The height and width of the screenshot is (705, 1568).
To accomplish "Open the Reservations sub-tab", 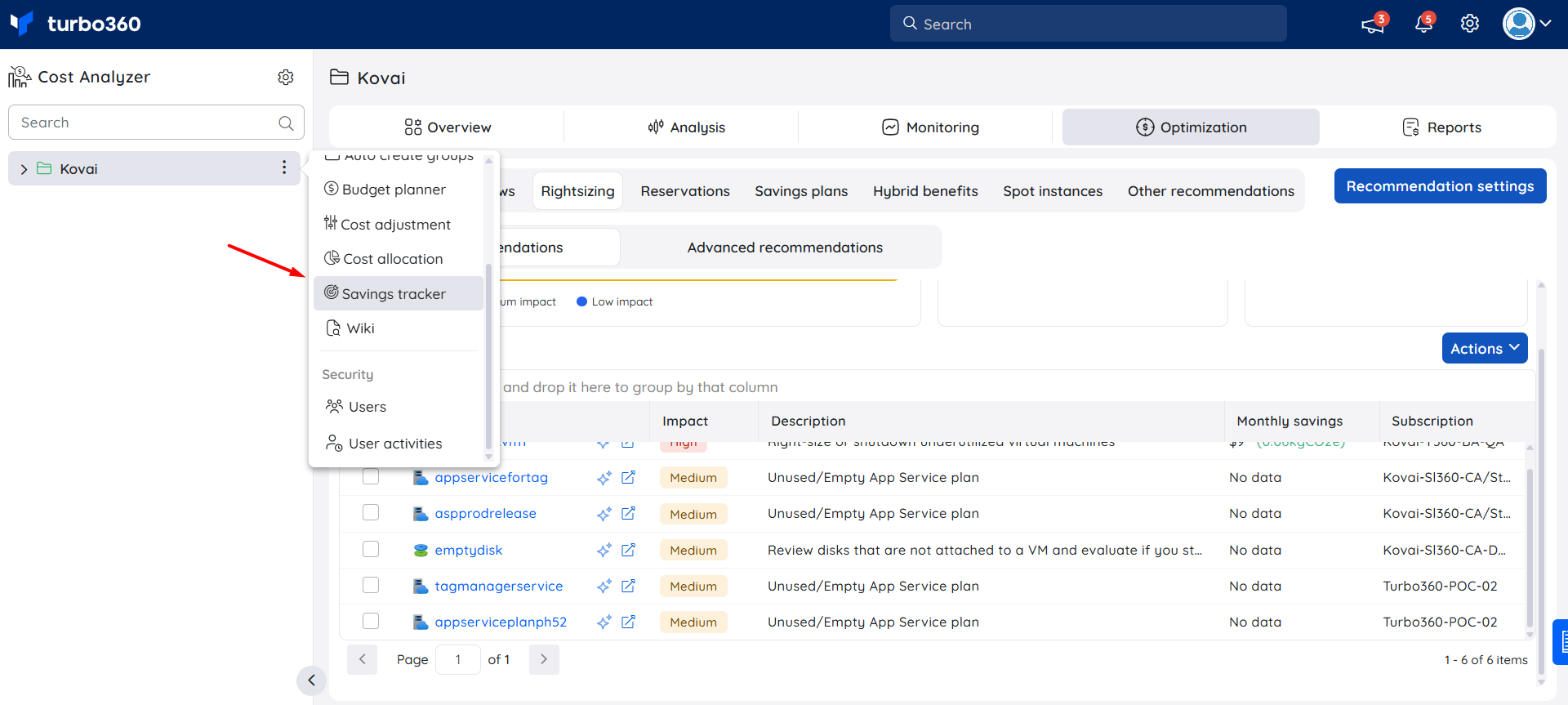I will click(685, 191).
